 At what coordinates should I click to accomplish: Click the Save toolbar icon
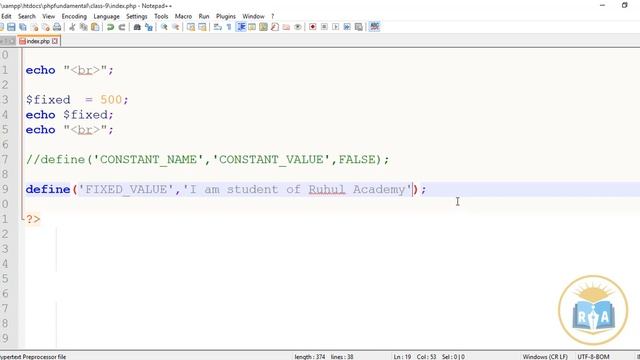[x=11, y=27]
